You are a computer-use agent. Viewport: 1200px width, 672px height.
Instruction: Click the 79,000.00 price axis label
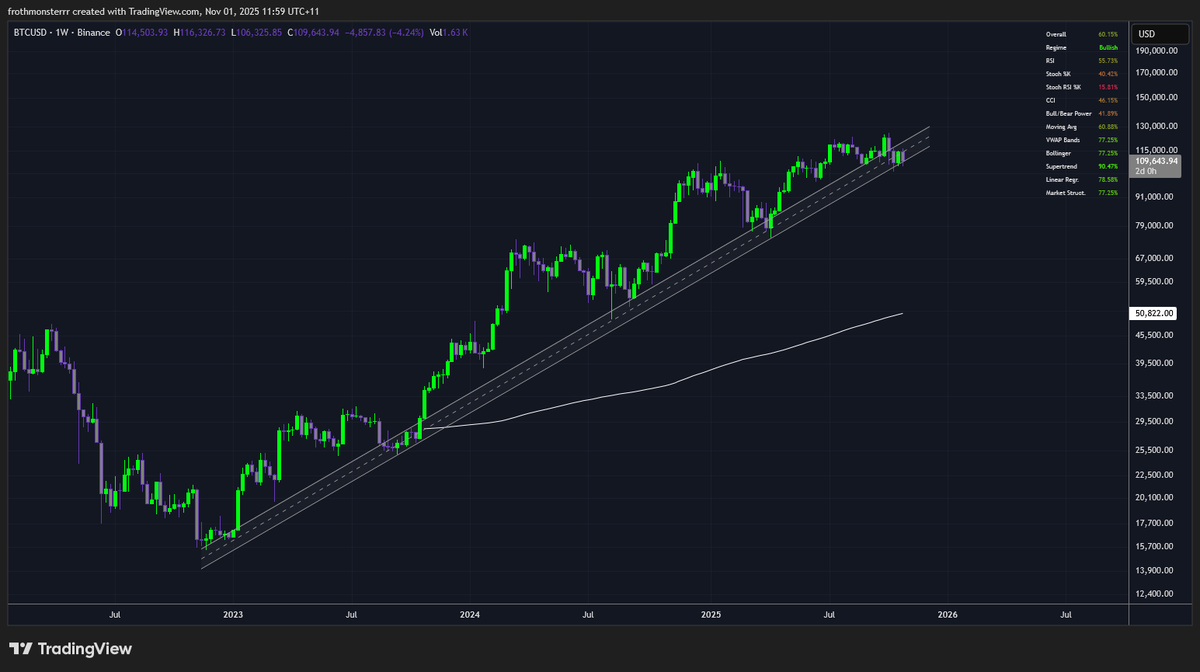tap(1156, 226)
